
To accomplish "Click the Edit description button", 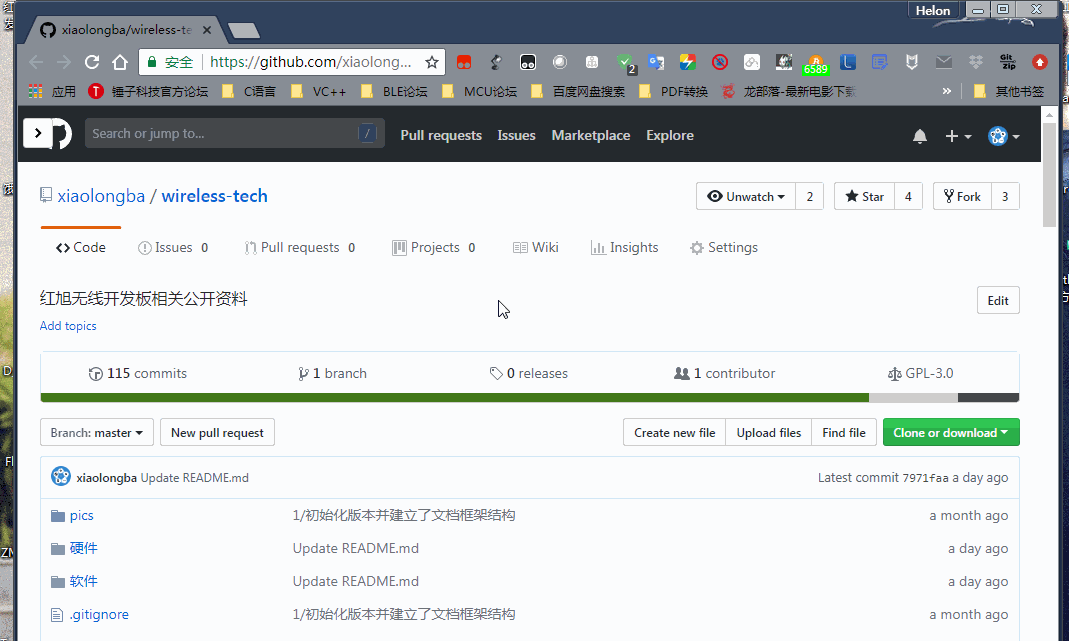I will point(998,300).
